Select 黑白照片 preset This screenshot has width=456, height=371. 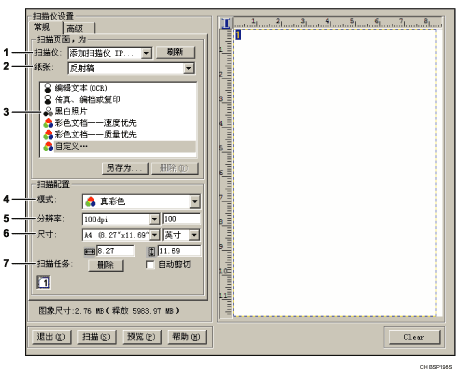coord(118,111)
